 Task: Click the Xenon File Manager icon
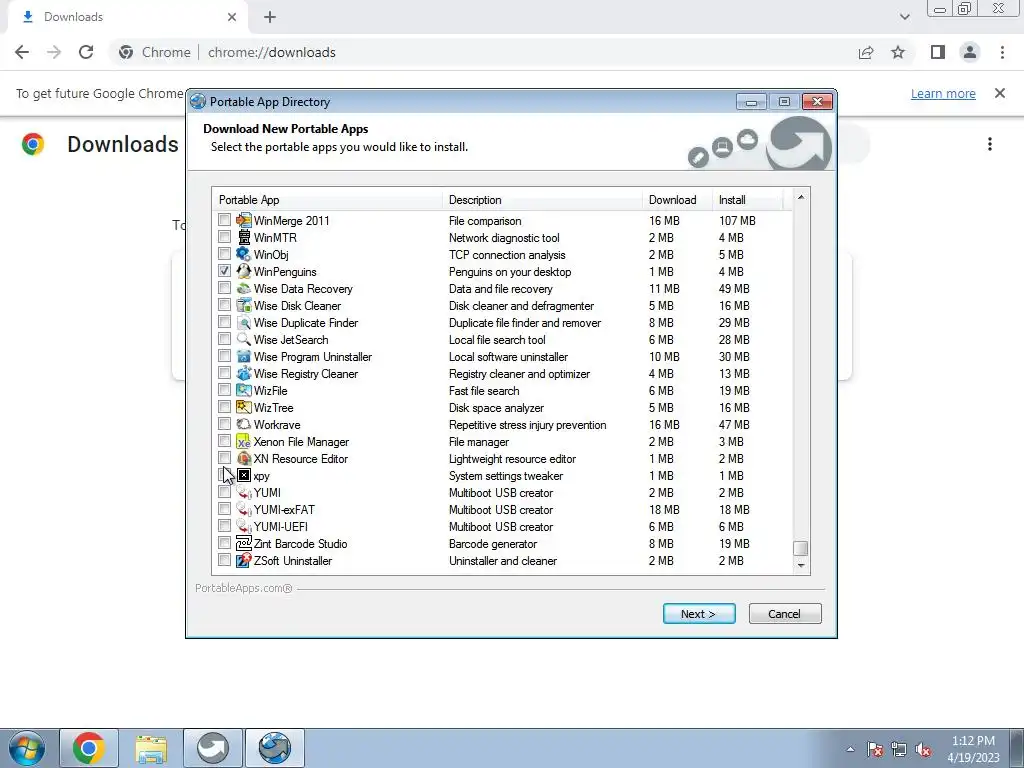(244, 441)
